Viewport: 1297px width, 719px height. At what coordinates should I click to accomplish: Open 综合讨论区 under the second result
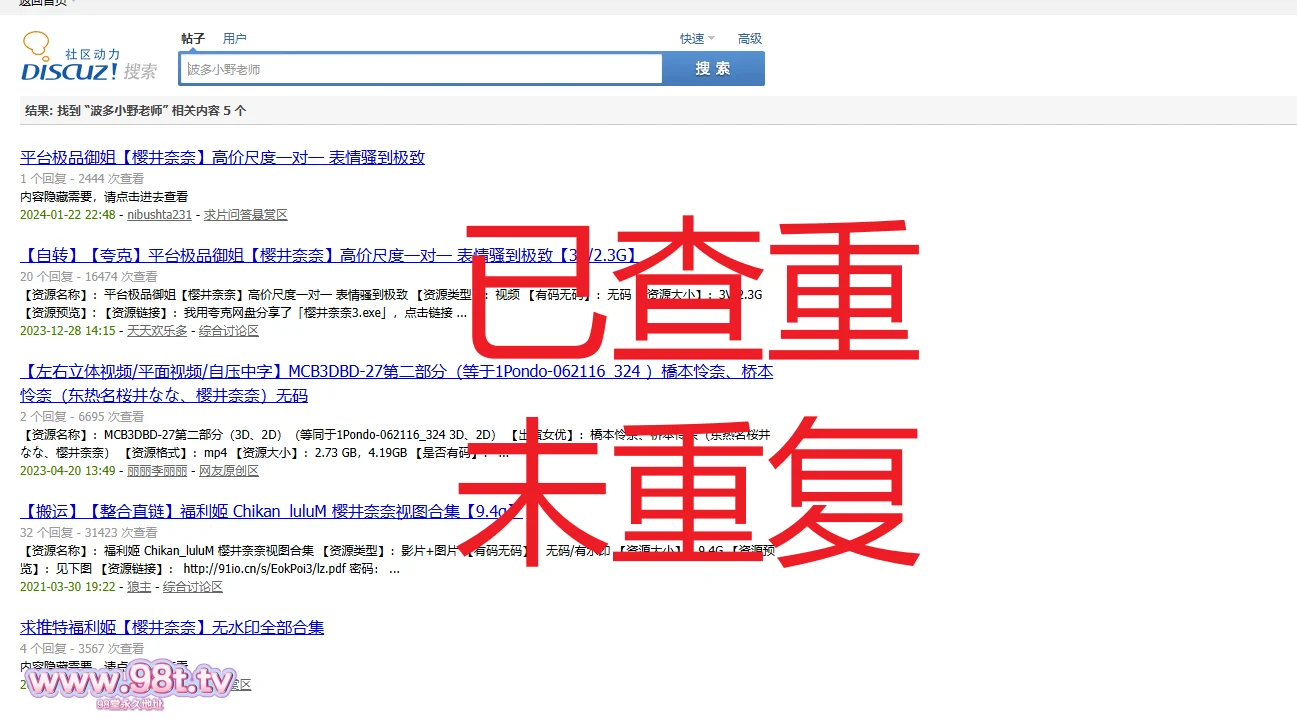[229, 331]
